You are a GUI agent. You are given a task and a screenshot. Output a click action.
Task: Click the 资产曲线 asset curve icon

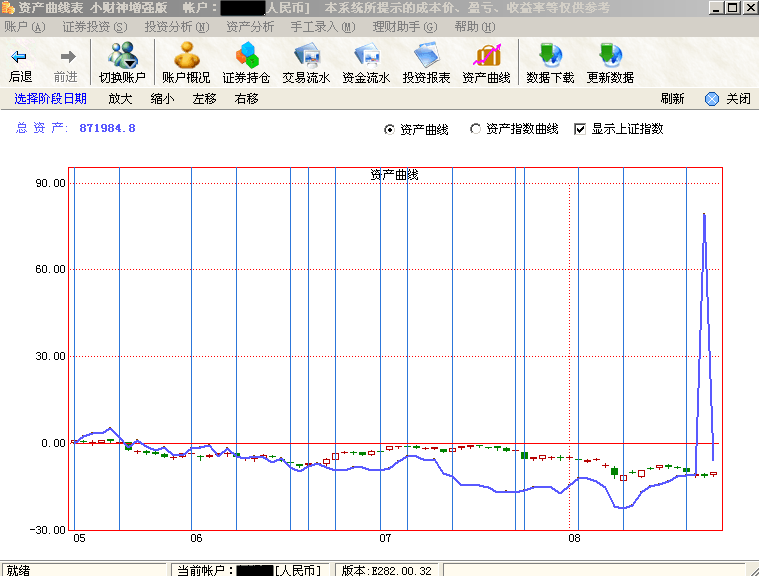pos(486,57)
